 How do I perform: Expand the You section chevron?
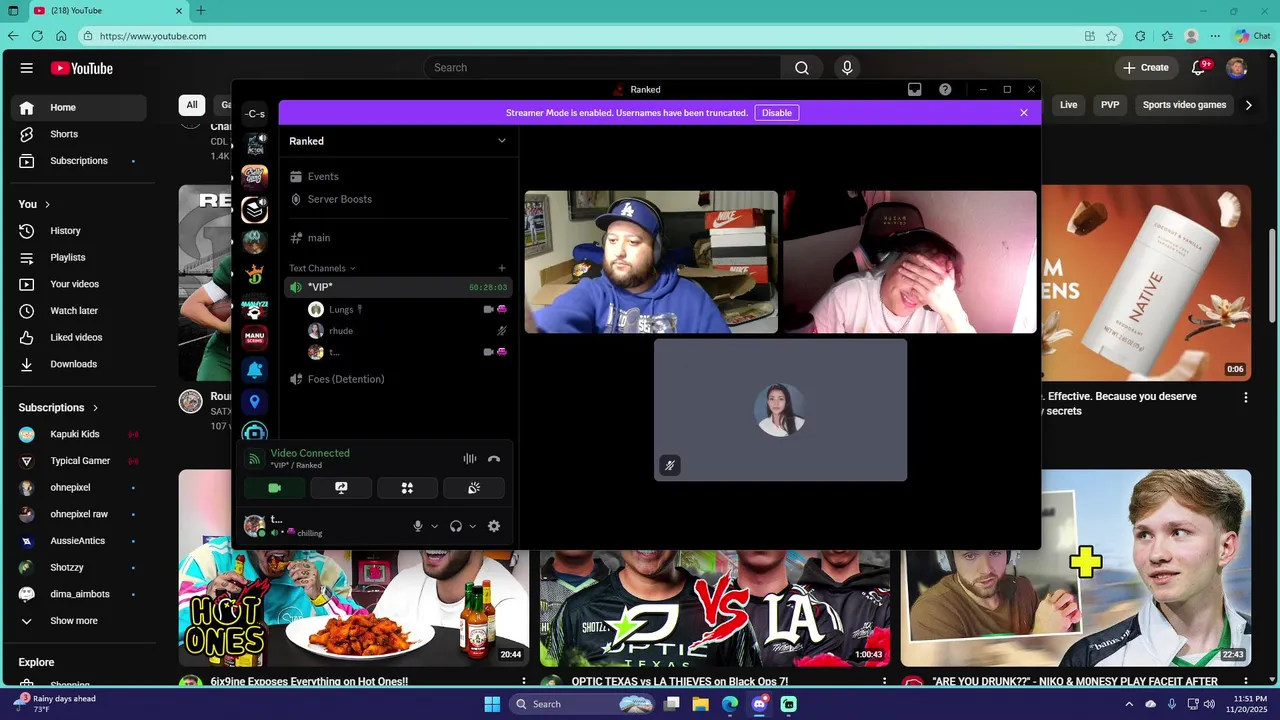pos(47,204)
